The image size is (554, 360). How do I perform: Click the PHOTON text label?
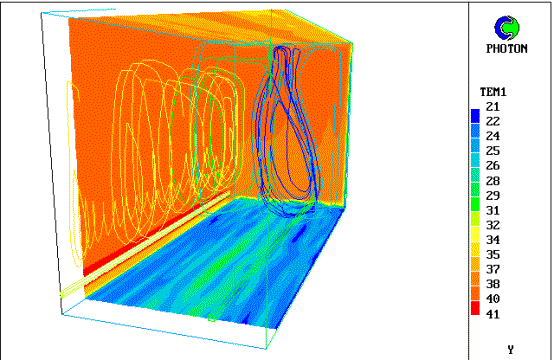pos(507,48)
